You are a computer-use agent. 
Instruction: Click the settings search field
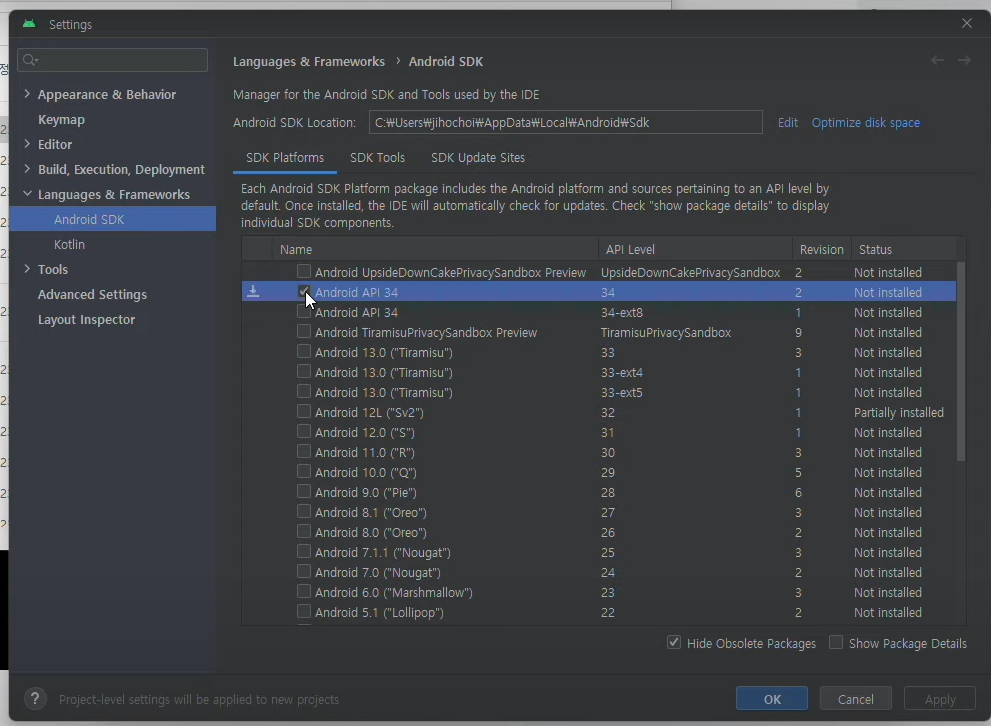point(112,60)
